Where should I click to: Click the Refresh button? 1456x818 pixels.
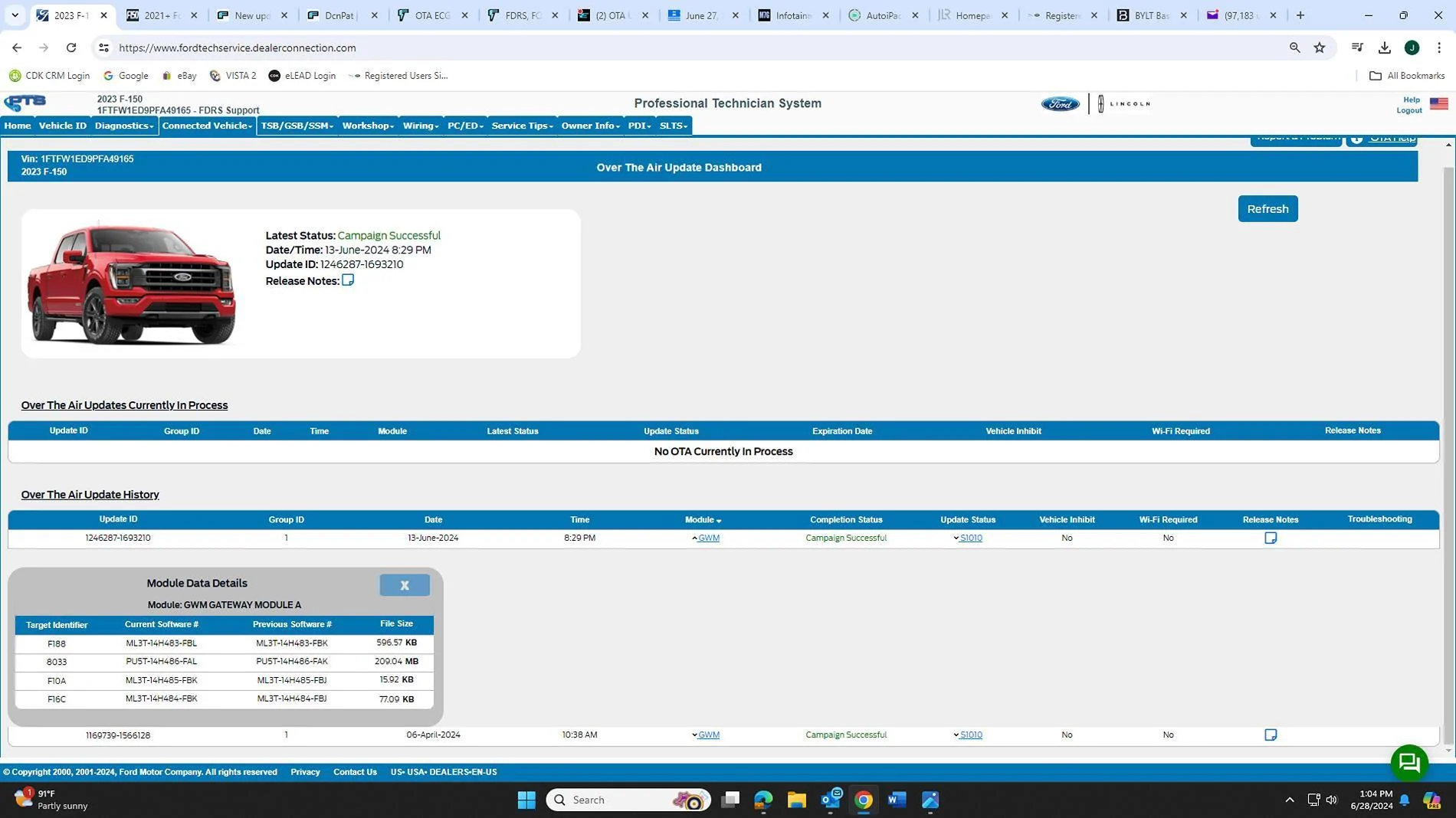point(1267,208)
